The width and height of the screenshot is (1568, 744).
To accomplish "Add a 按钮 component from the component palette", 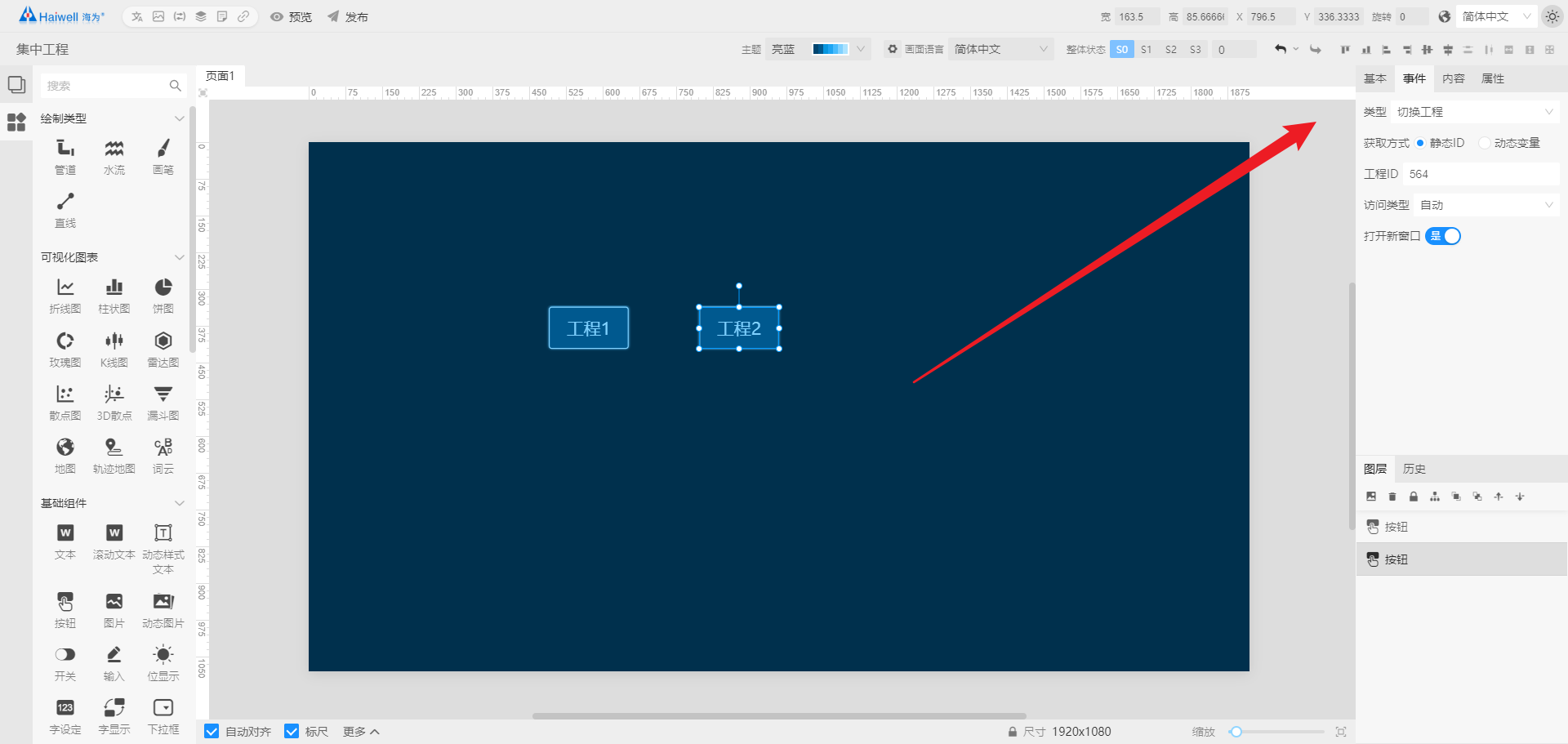I will (x=65, y=610).
